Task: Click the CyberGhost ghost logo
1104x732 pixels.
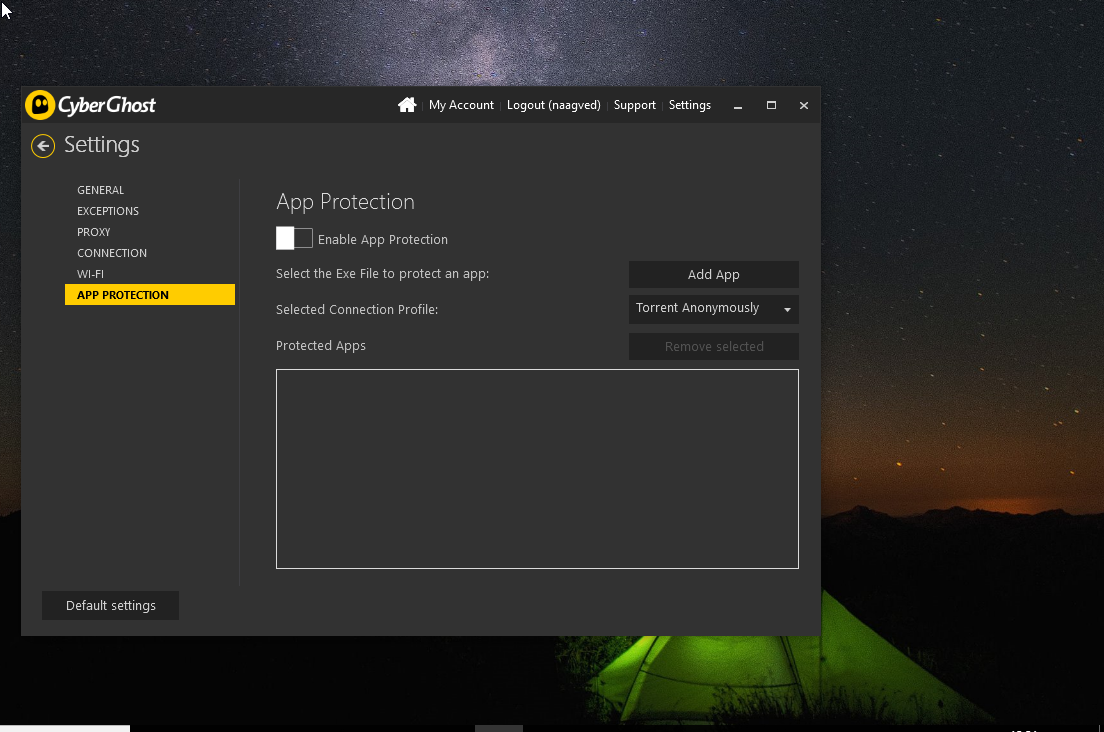Action: (40, 105)
